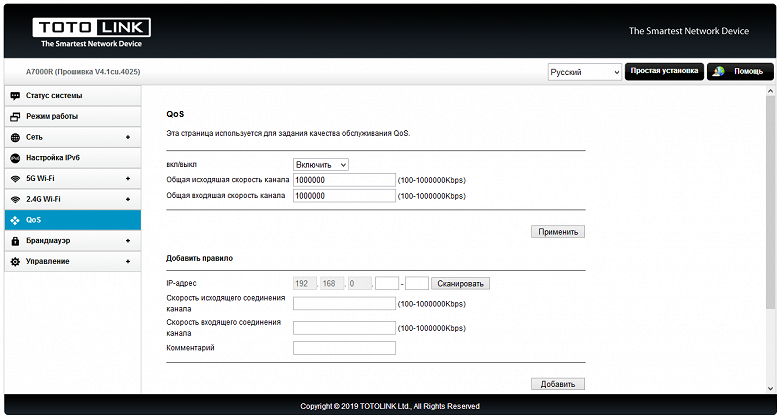Expand the Сеть submenu plus sign
Viewport: 780px width, 418px height.
tap(128, 137)
